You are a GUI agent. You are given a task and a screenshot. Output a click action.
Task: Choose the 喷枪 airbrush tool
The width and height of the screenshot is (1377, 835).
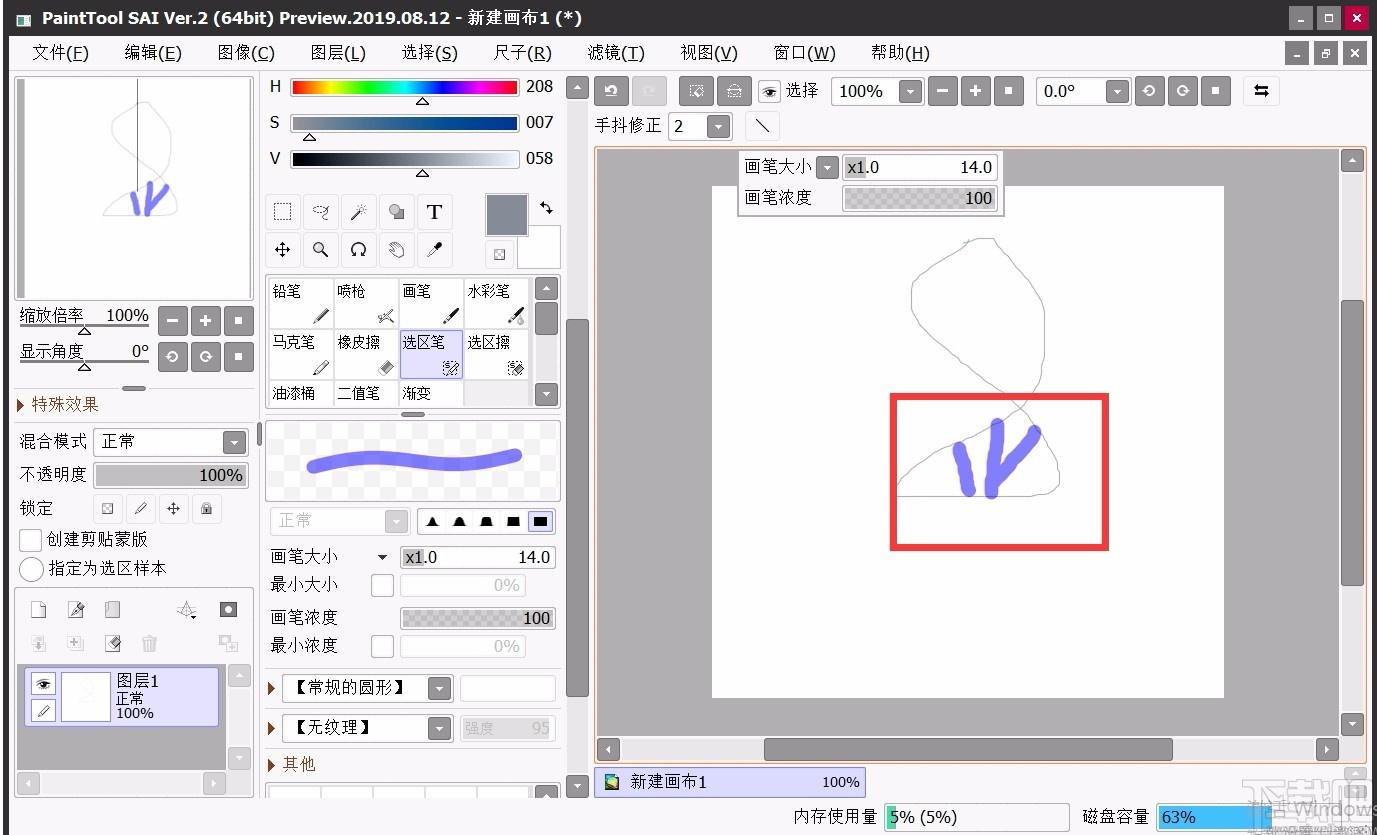(366, 303)
